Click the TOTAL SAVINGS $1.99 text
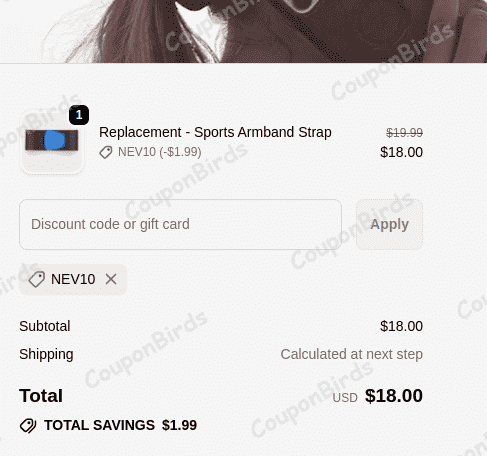The width and height of the screenshot is (487, 456). click(x=120, y=425)
